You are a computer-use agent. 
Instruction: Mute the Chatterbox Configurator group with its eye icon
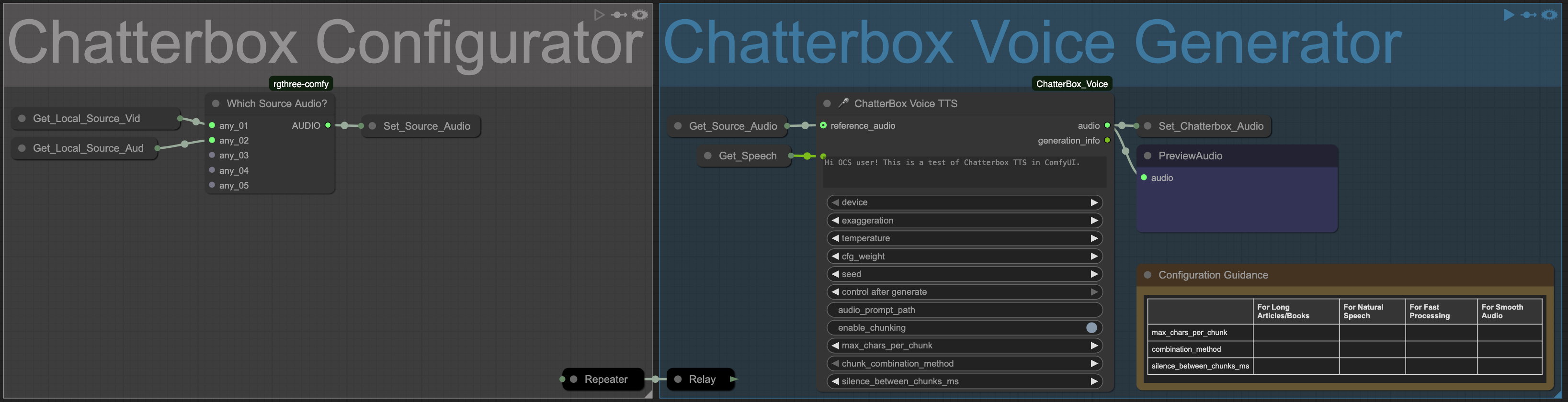pos(640,14)
